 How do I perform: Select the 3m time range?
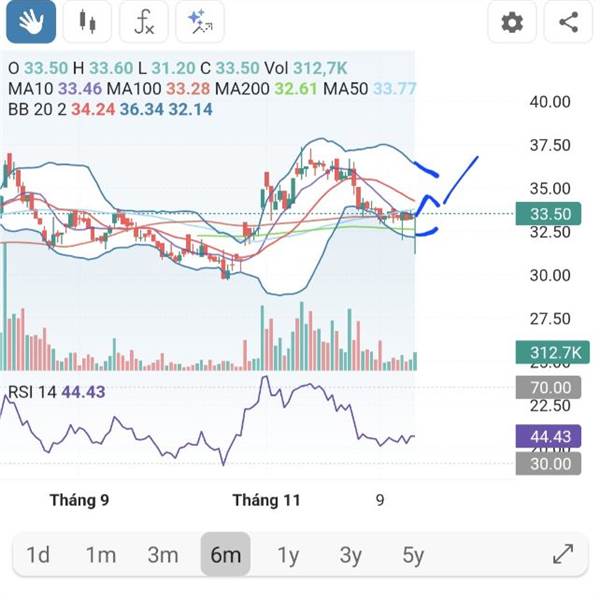[162, 555]
